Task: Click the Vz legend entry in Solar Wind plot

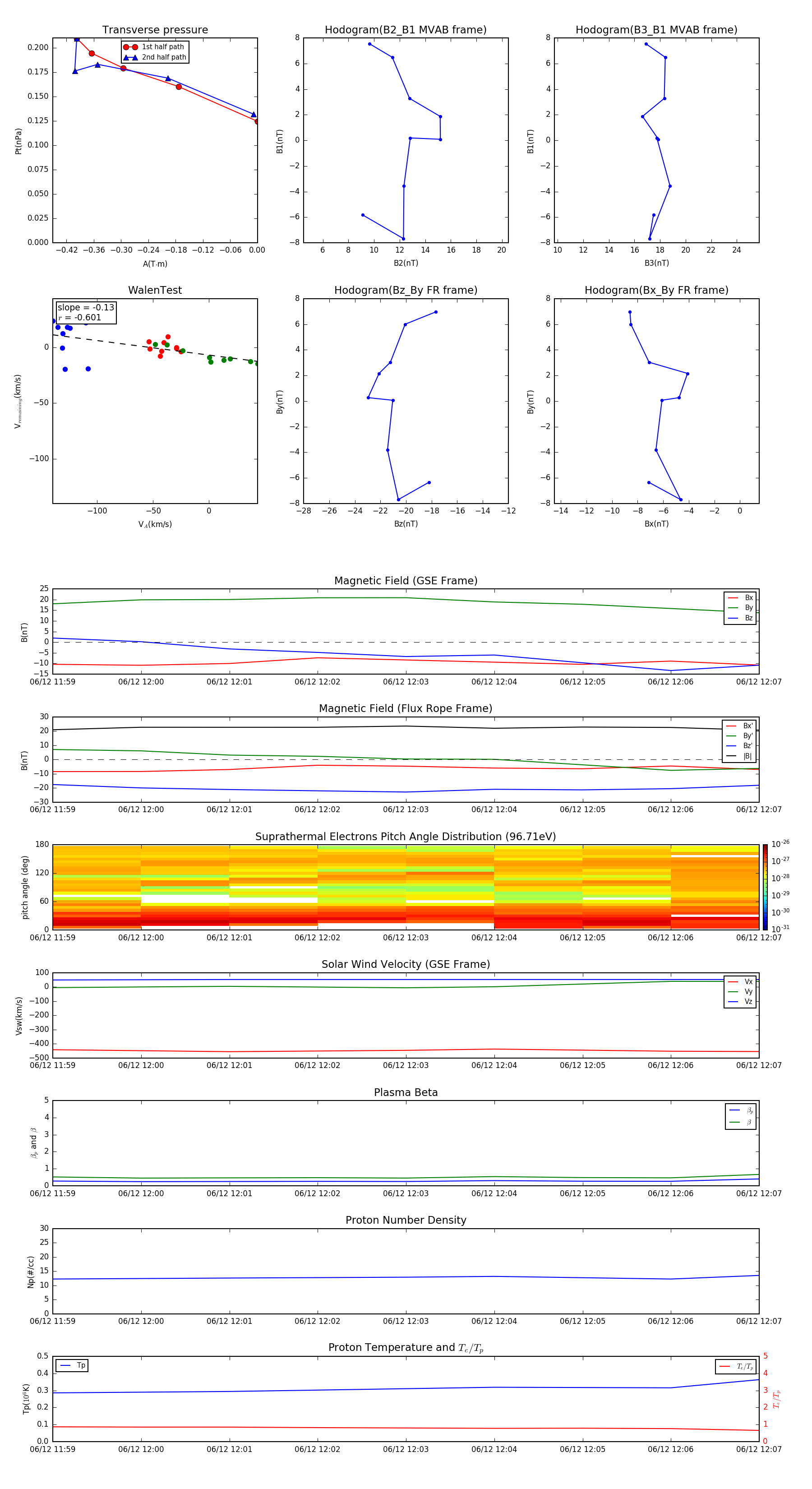Action: coord(740,1002)
